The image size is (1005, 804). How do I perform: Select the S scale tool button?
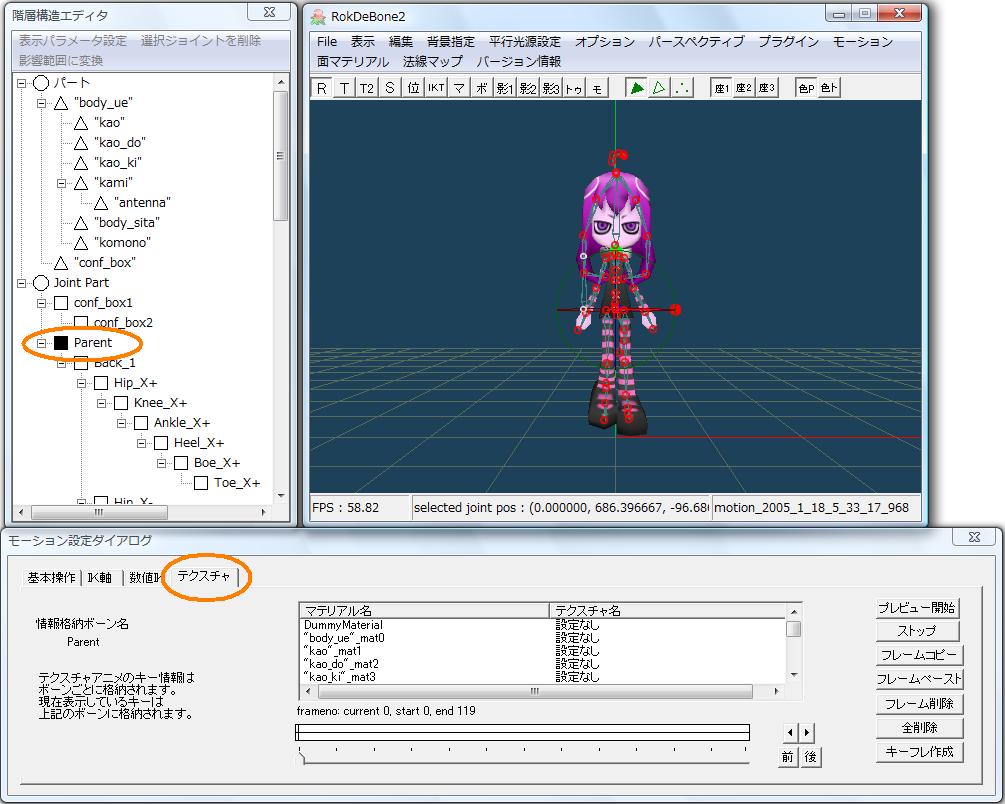(x=390, y=88)
